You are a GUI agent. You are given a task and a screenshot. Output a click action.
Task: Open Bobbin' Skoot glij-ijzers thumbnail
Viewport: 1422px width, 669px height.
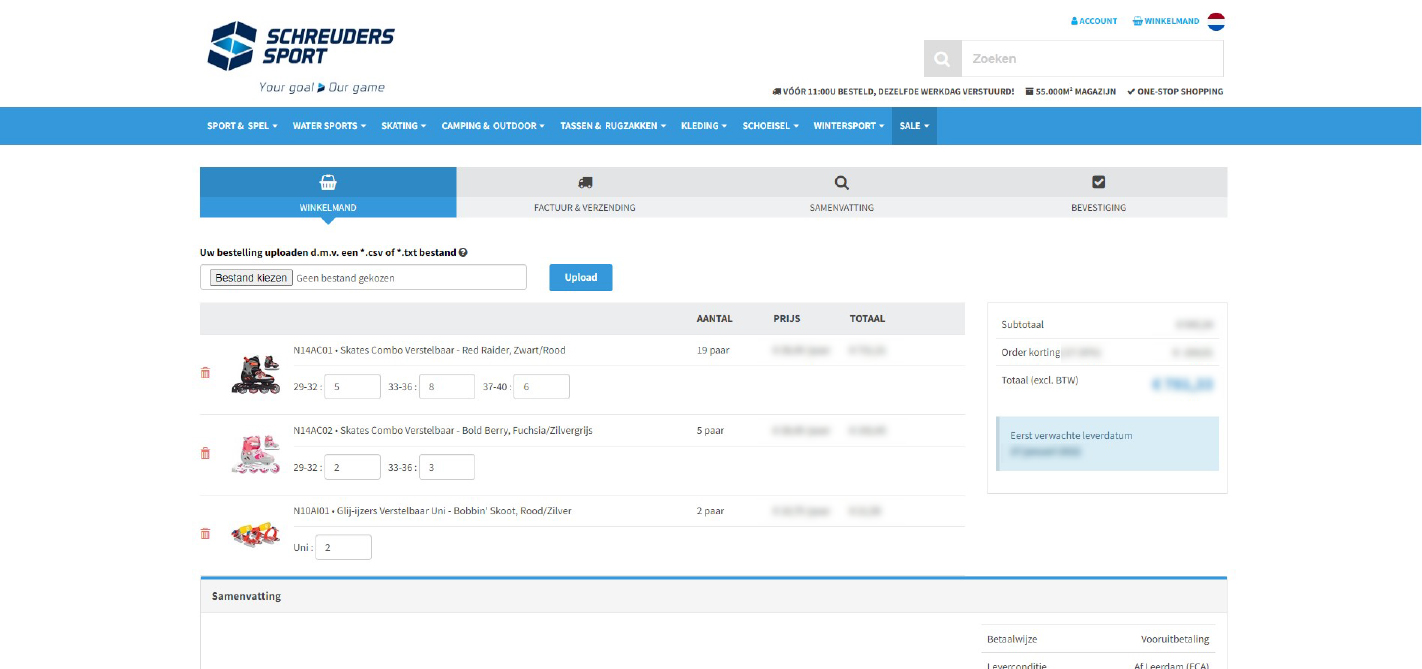[256, 534]
